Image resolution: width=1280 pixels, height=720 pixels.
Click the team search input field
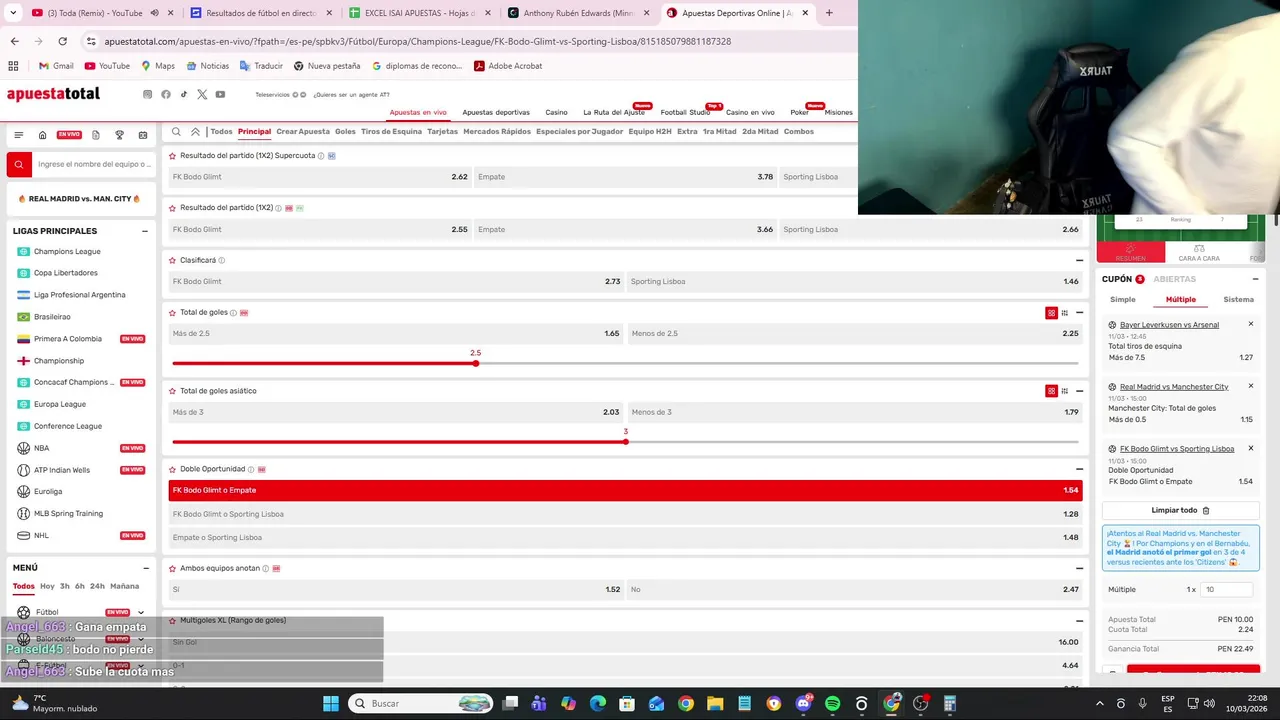[x=93, y=164]
